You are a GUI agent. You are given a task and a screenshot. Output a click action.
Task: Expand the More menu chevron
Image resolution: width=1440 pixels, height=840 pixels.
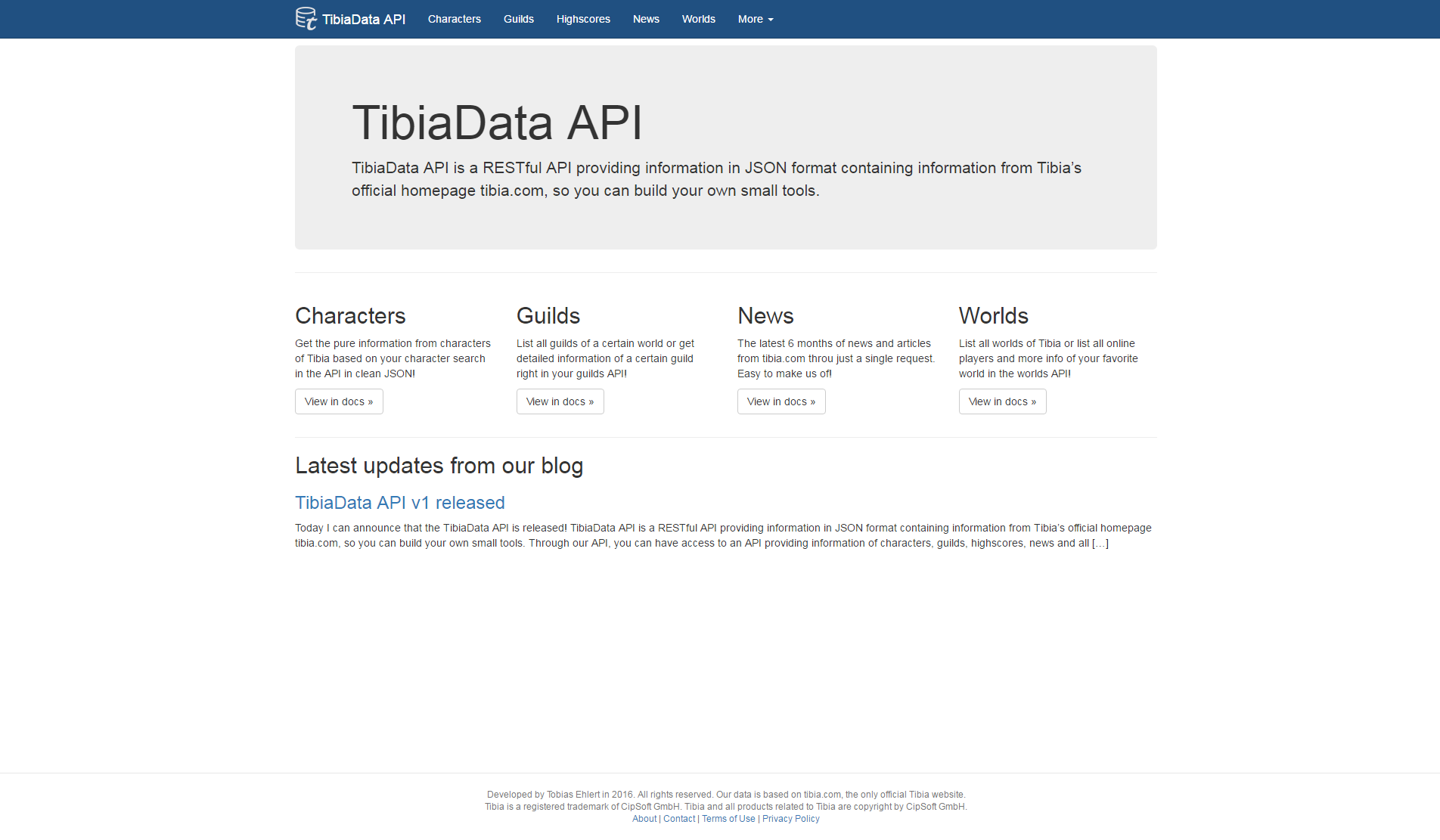[x=770, y=20]
